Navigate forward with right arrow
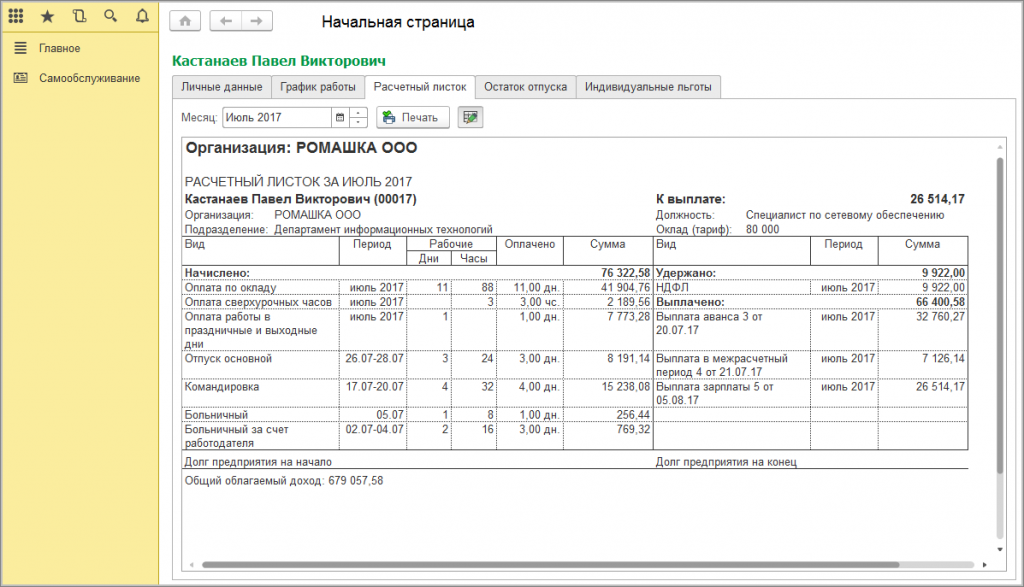The height and width of the screenshot is (587, 1024). [256, 21]
